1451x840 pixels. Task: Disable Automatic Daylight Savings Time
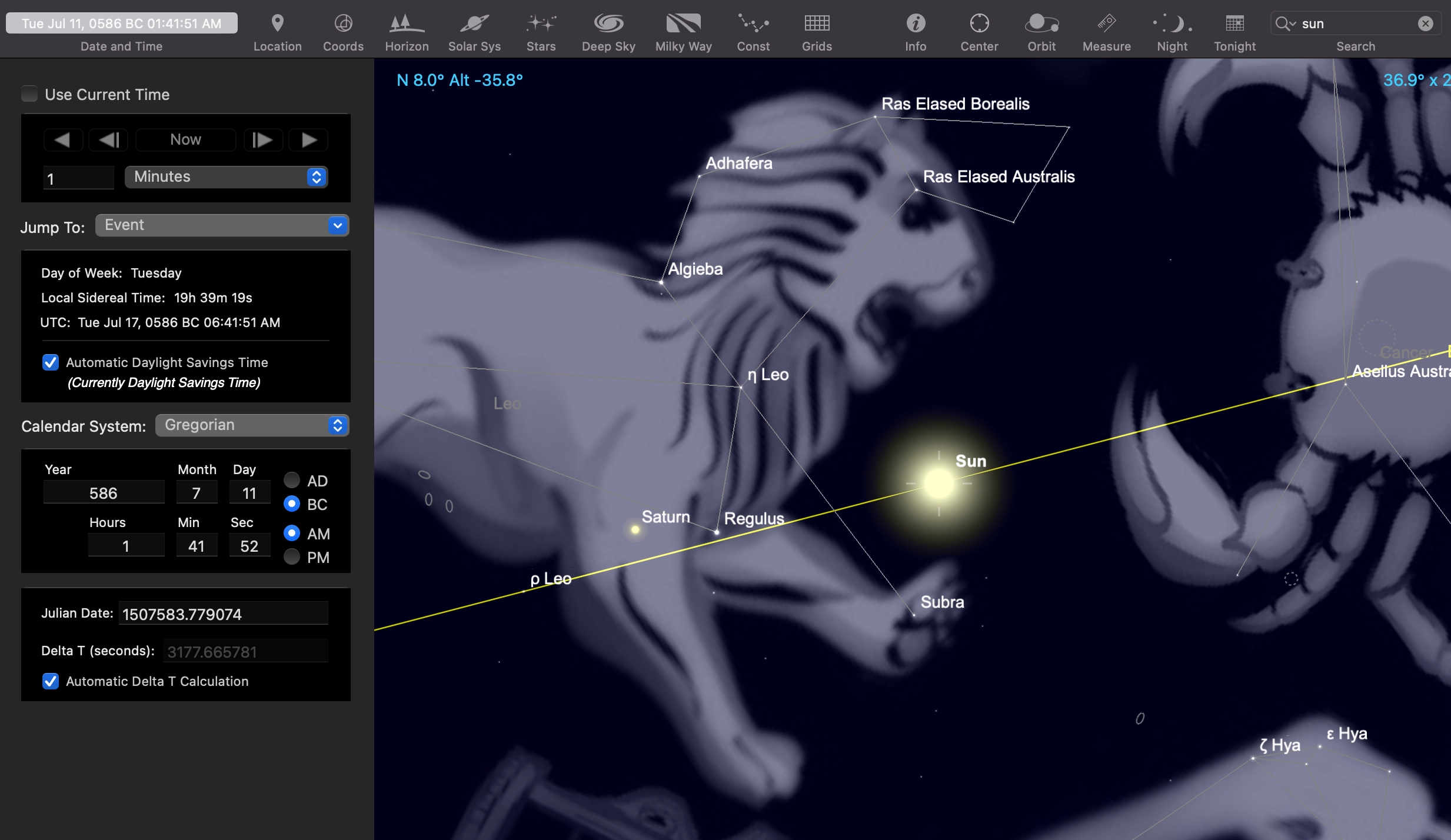click(51, 362)
